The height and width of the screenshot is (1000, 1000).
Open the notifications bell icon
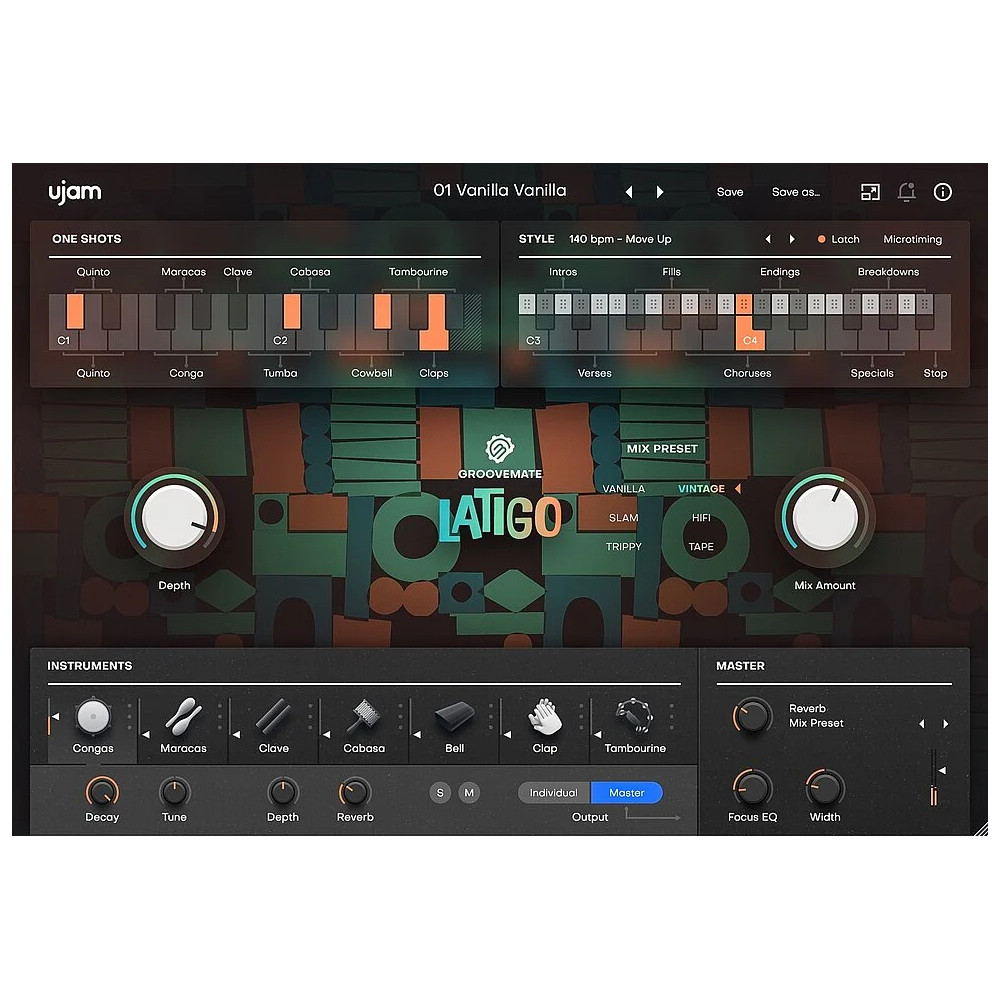point(907,192)
